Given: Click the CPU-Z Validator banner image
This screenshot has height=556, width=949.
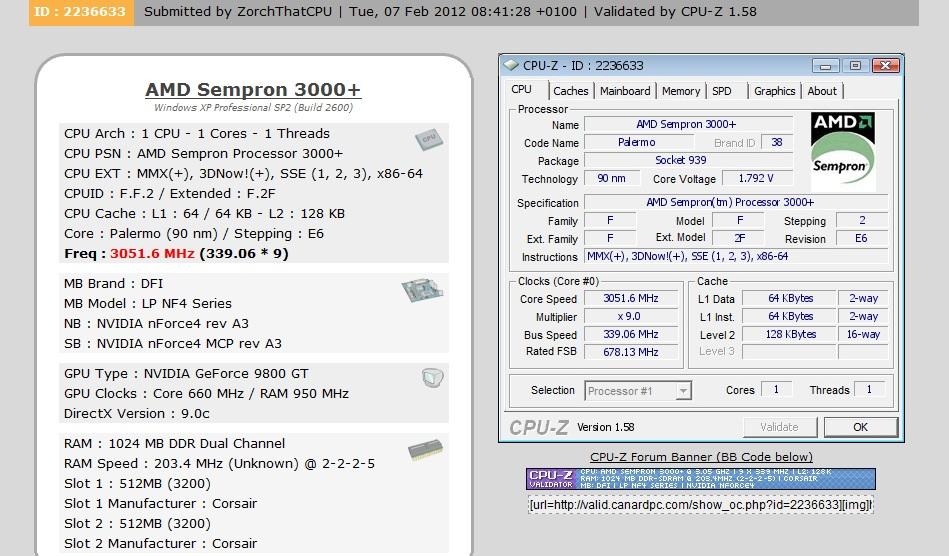Looking at the screenshot, I should [x=701, y=479].
